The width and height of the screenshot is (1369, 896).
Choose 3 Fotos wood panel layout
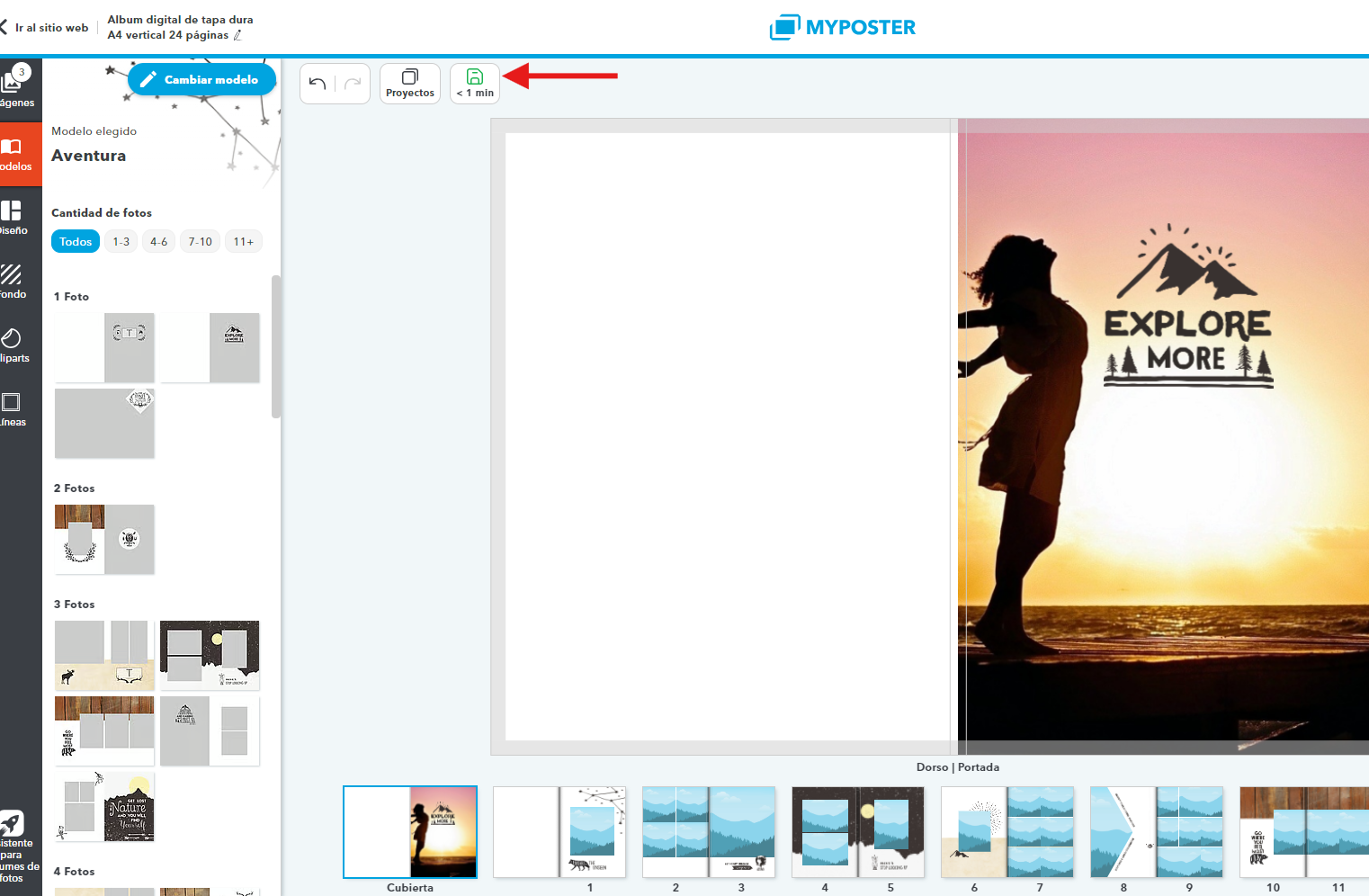104,731
